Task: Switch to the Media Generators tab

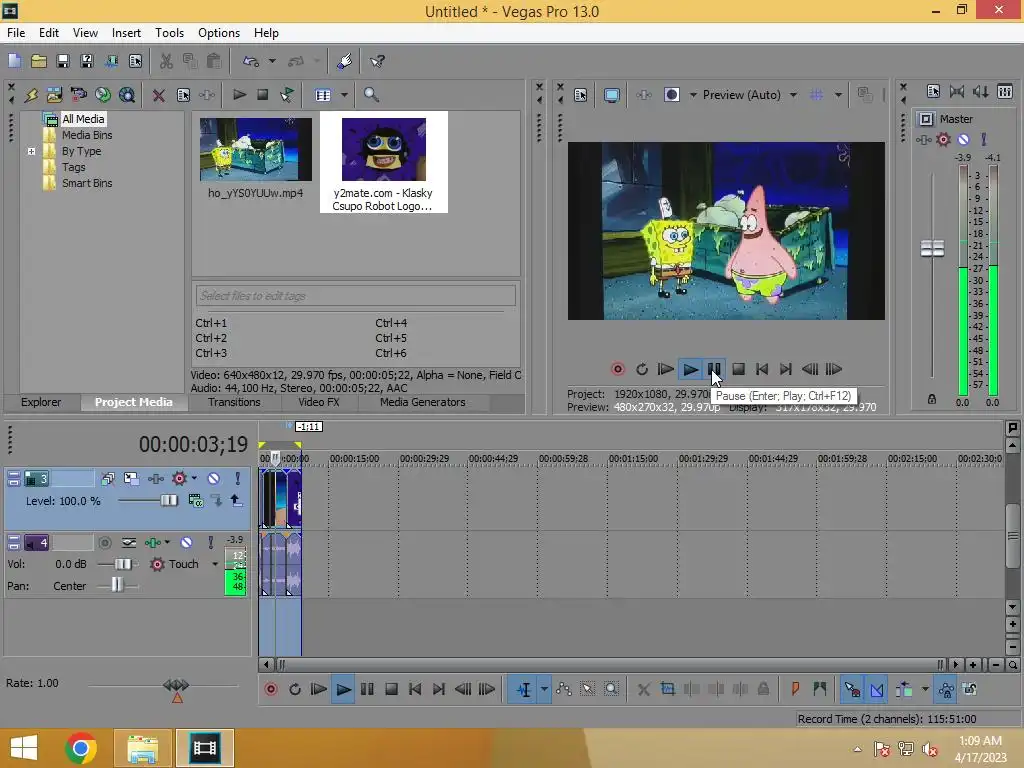Action: point(423,402)
